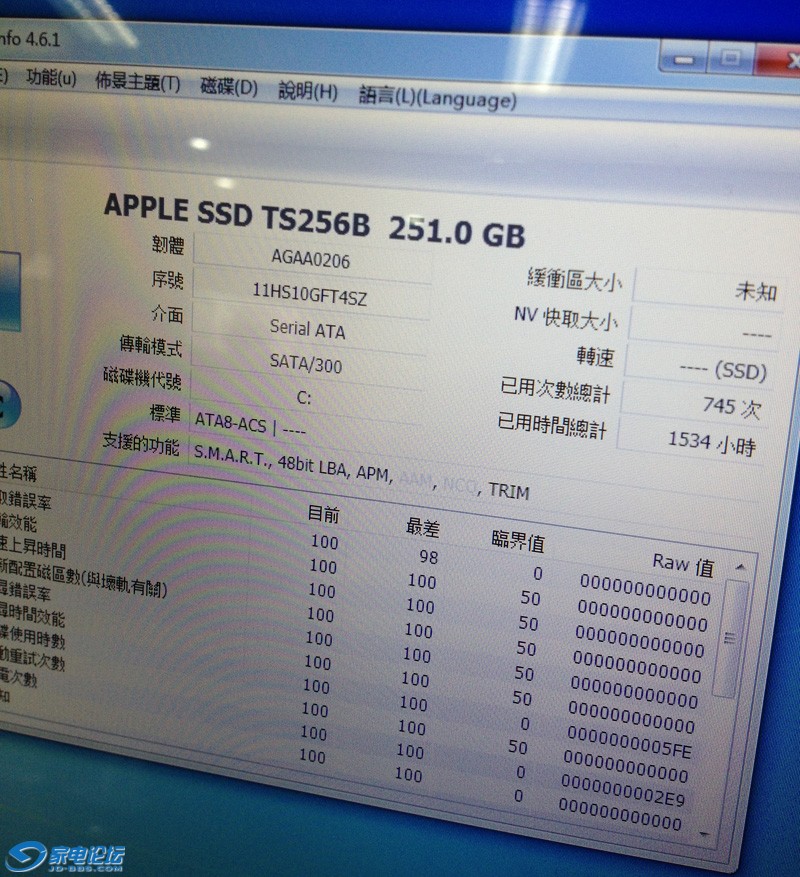Viewport: 800px width, 877px height.
Task: Click the scrollbar up arrow in the S.M.A.R.T. list
Action: 741,568
